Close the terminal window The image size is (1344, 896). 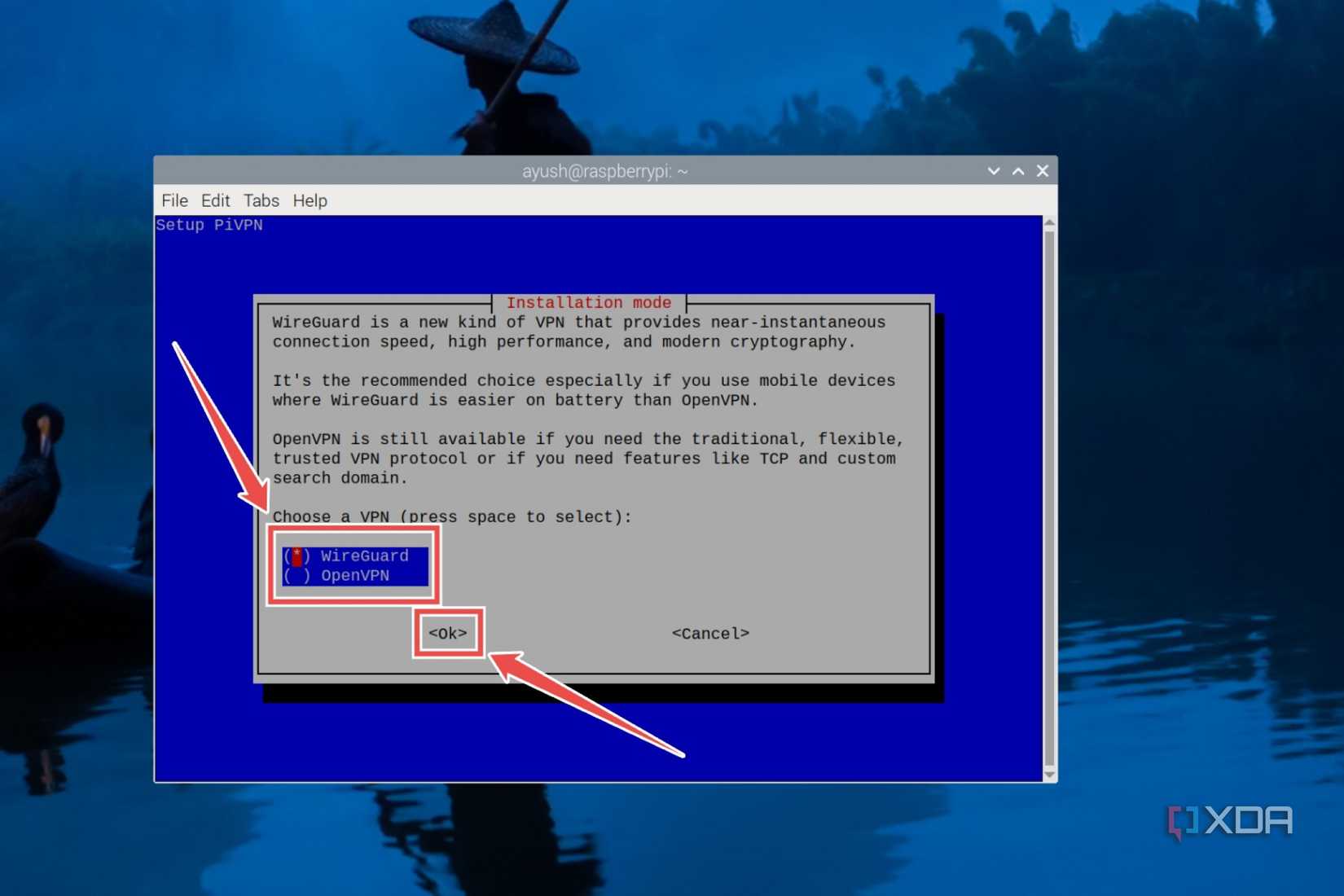click(x=1043, y=171)
